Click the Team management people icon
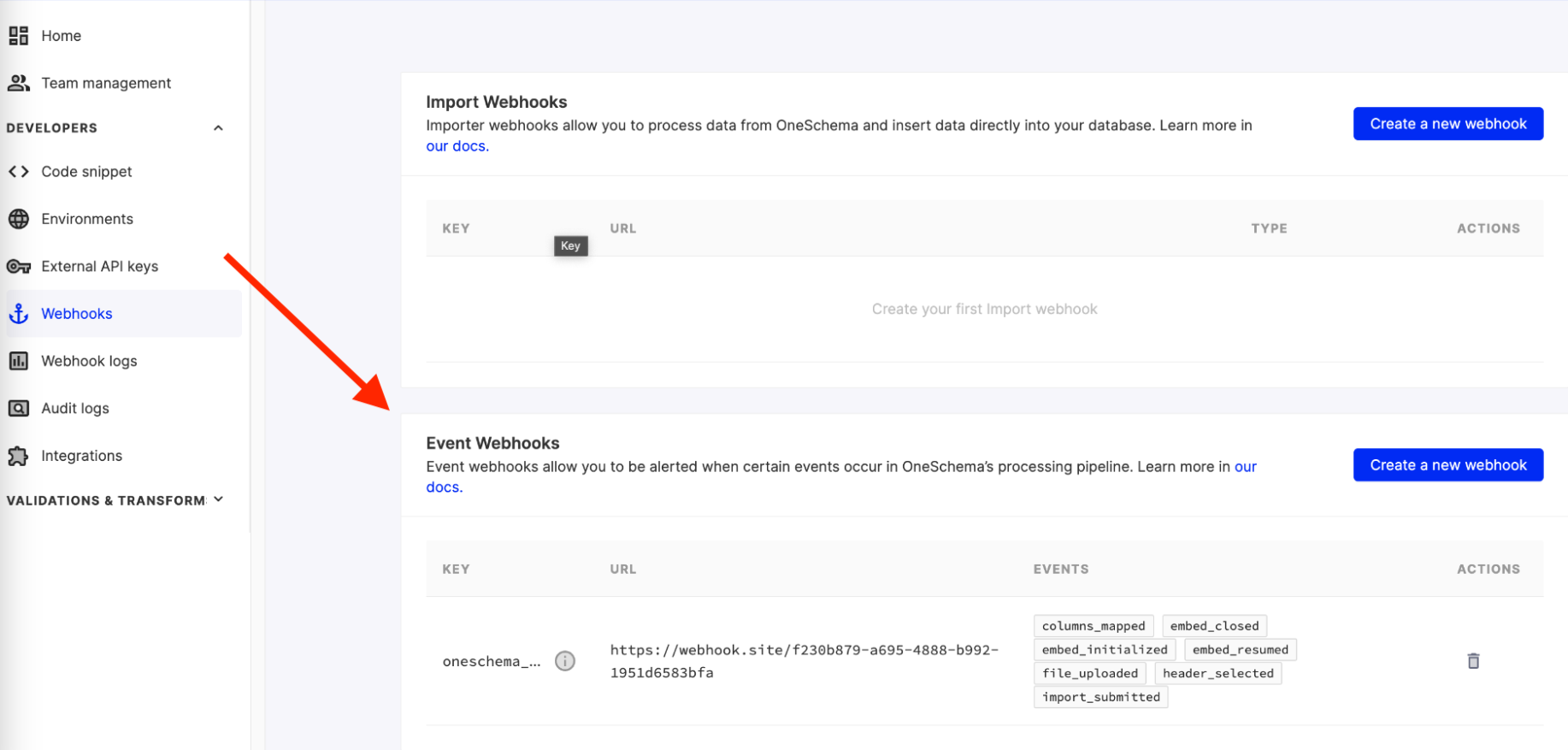This screenshot has width=1568, height=750. click(x=19, y=83)
